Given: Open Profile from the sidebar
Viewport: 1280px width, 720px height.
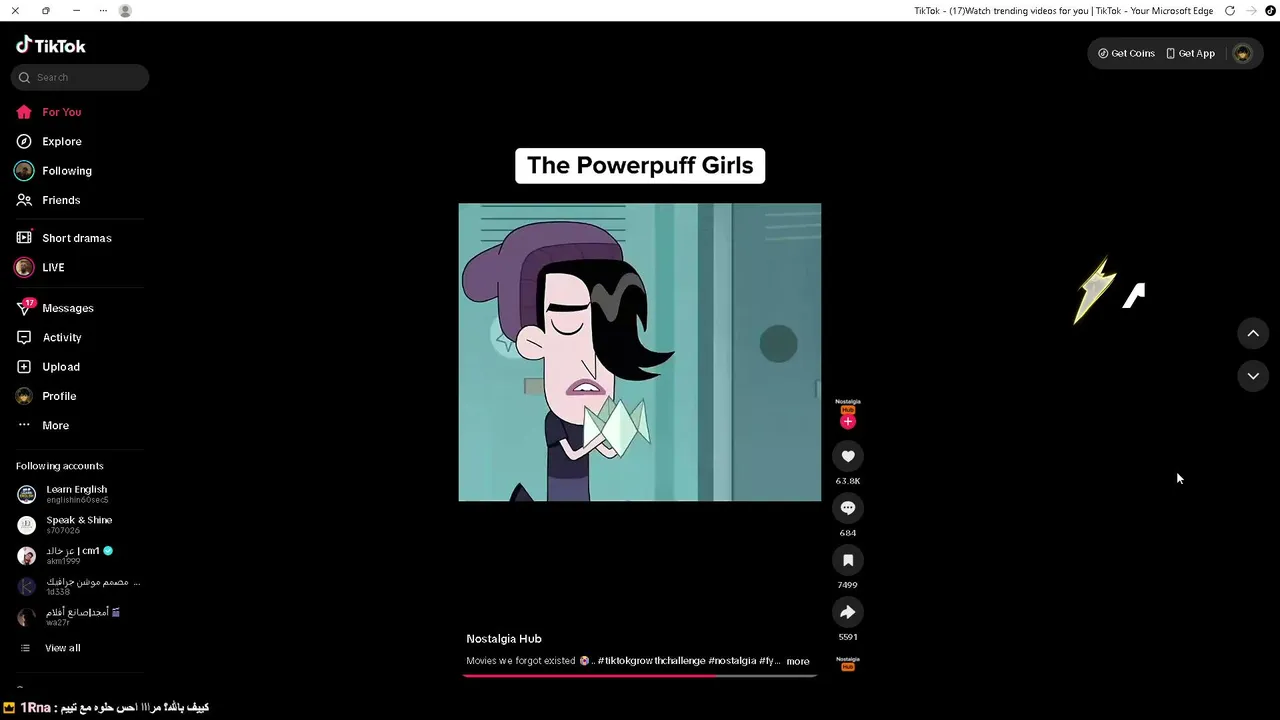Looking at the screenshot, I should point(46,396).
